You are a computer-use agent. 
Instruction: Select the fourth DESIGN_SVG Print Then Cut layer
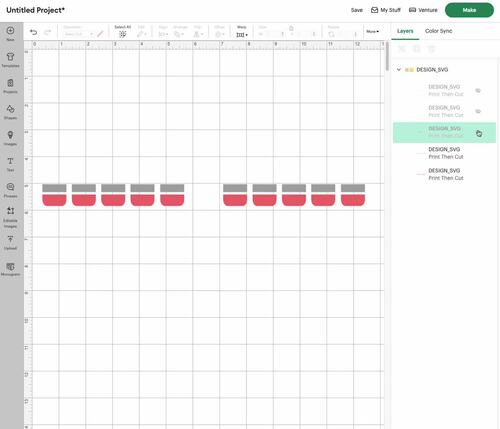(444, 153)
